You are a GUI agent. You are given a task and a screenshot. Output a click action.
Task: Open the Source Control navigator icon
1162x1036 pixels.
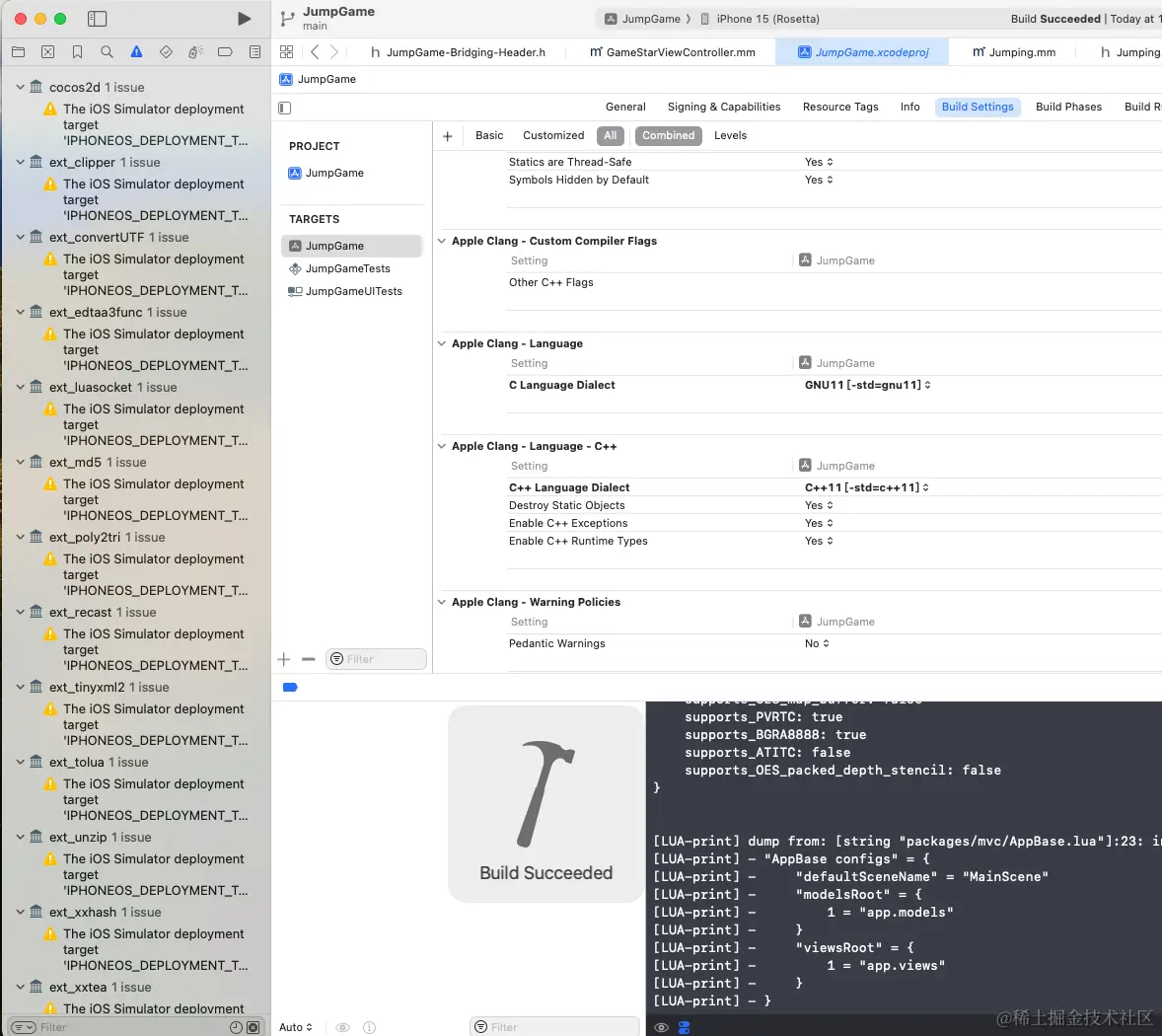pos(48,52)
